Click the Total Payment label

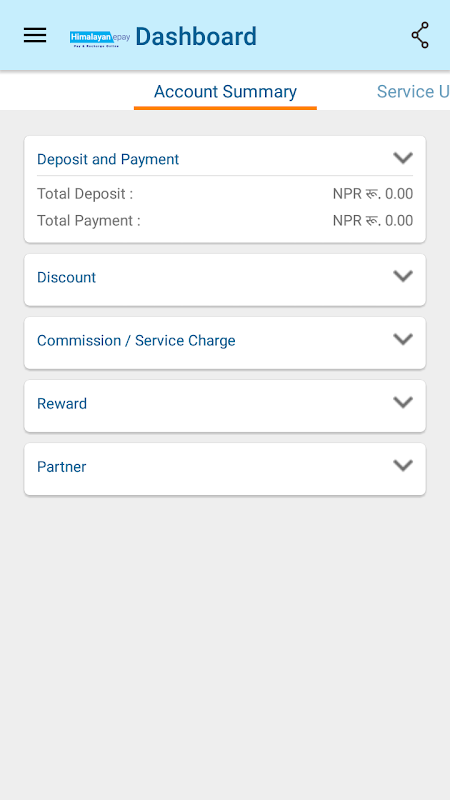click(x=88, y=221)
